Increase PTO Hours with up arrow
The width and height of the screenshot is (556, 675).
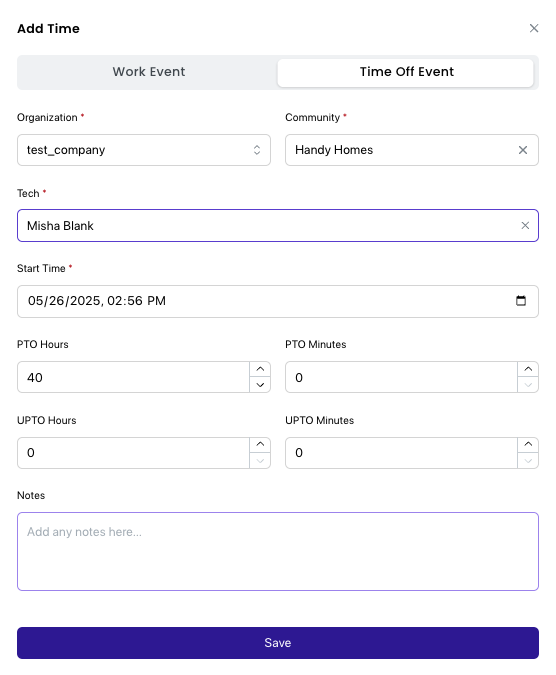point(260,369)
